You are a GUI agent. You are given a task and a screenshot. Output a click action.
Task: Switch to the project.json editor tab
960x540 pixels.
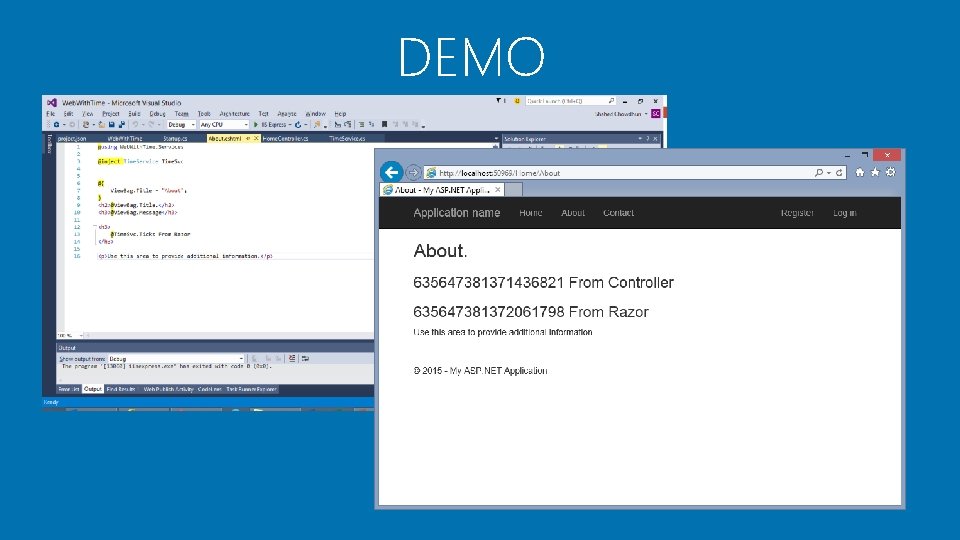point(72,139)
